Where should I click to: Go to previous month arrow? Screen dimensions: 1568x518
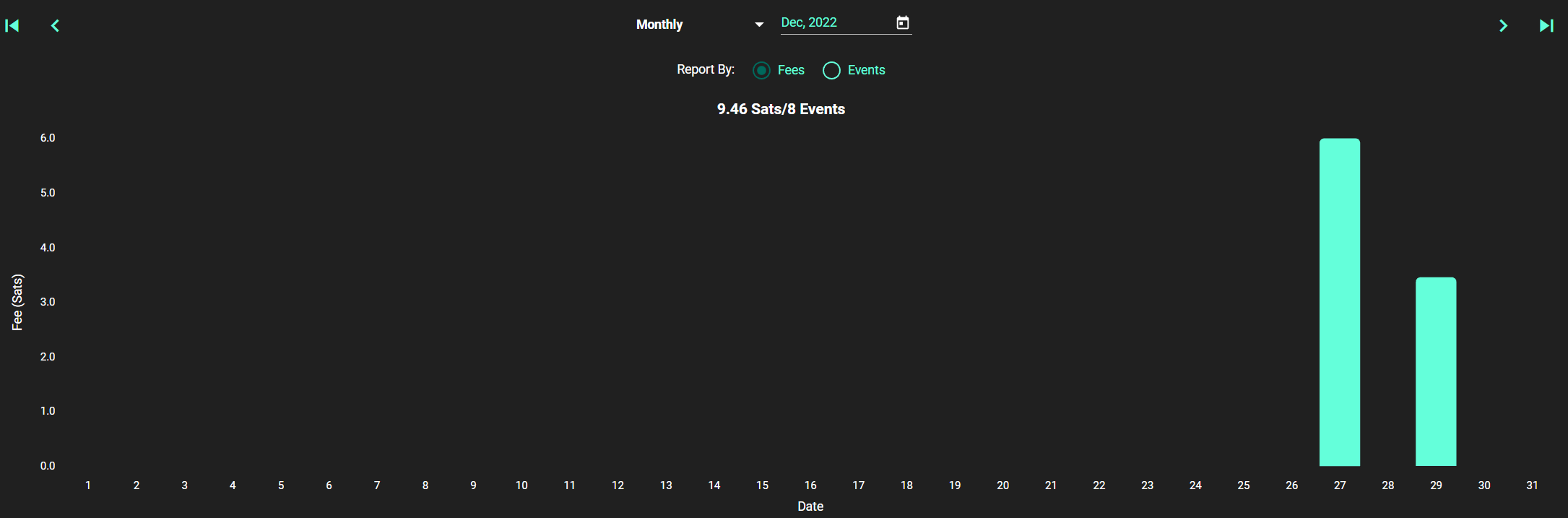click(x=55, y=26)
